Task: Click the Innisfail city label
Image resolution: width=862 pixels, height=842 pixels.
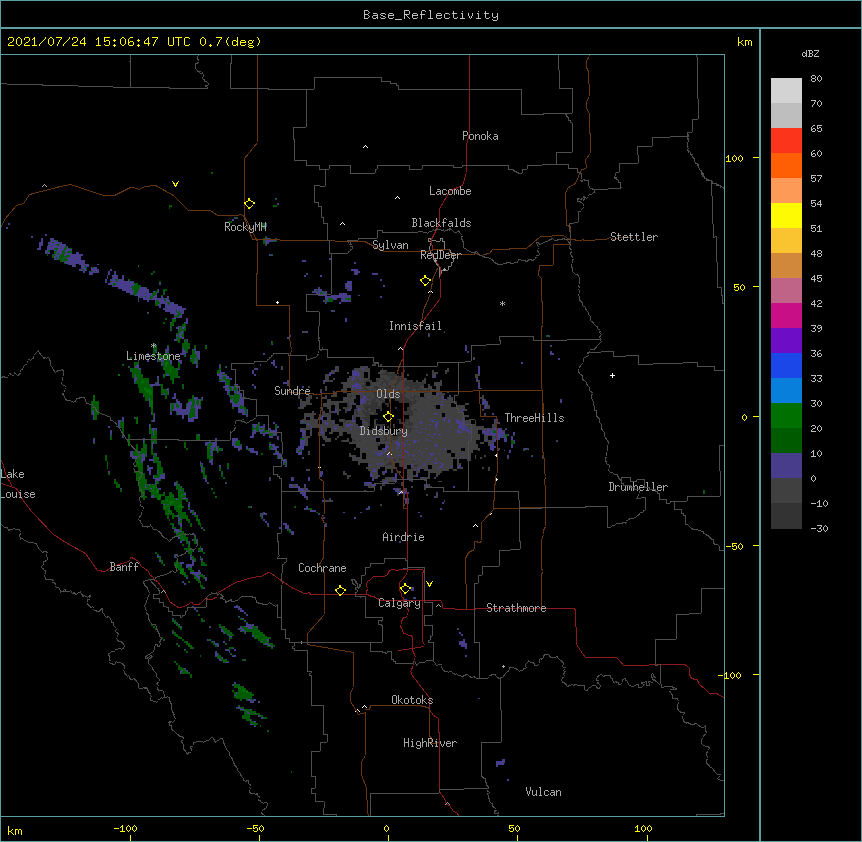Action: pos(415,326)
